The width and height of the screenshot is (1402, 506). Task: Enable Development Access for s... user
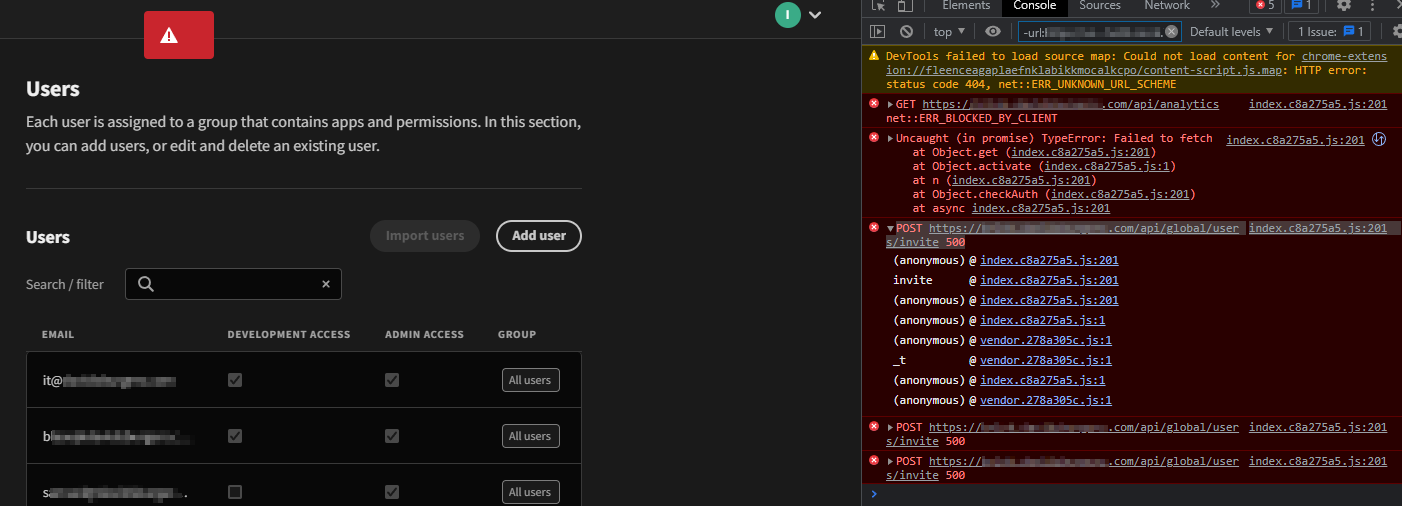235,492
